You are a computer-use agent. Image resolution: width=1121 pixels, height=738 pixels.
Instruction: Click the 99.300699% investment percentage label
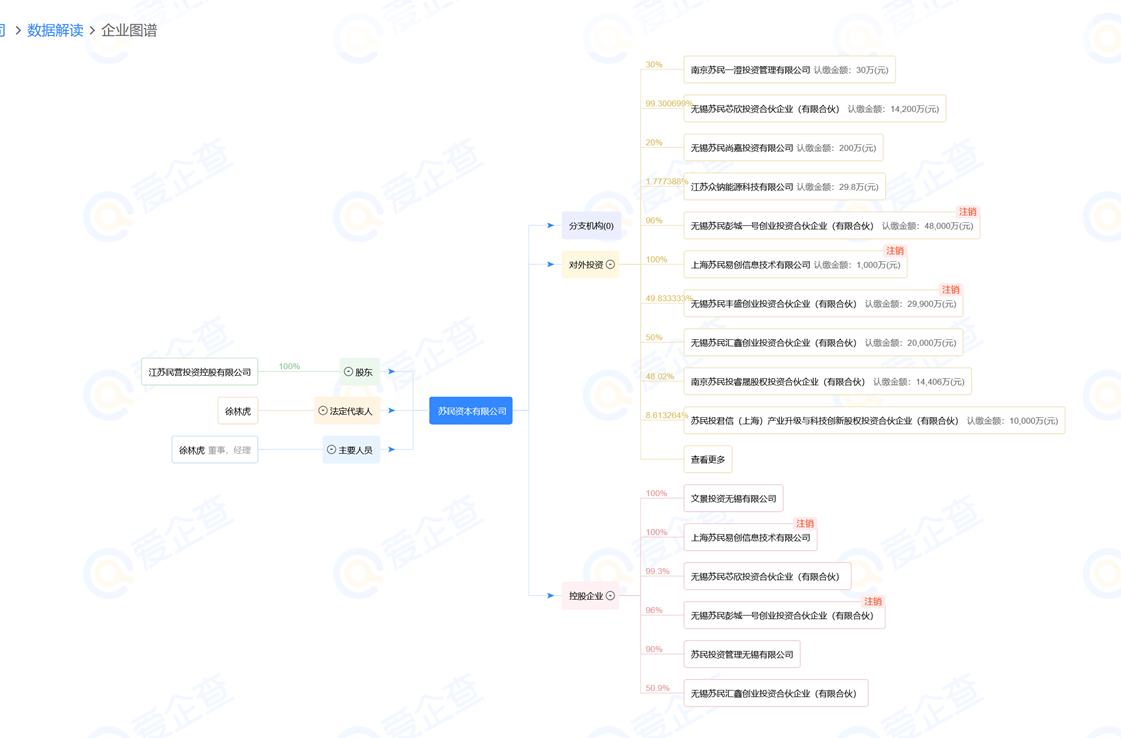pos(668,104)
